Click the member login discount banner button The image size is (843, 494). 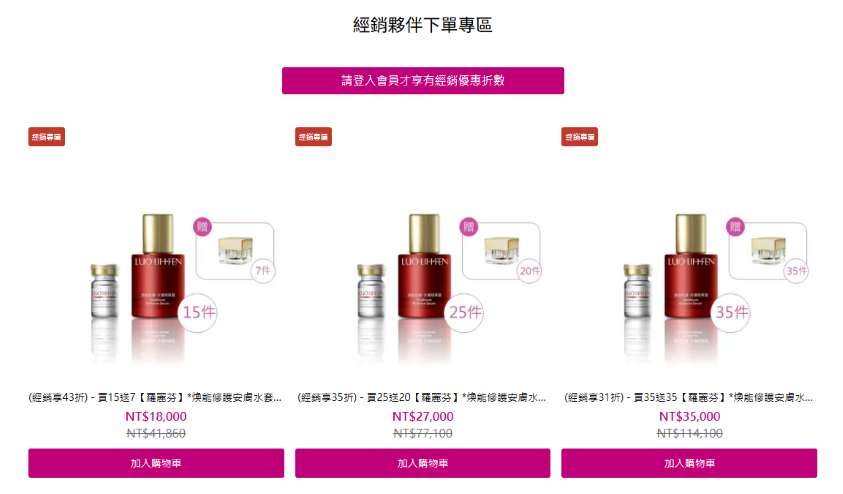[423, 81]
